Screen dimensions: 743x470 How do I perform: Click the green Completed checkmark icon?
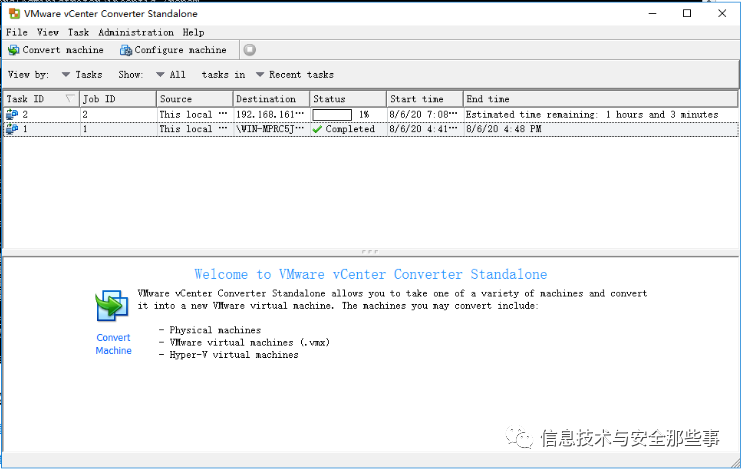tap(317, 129)
